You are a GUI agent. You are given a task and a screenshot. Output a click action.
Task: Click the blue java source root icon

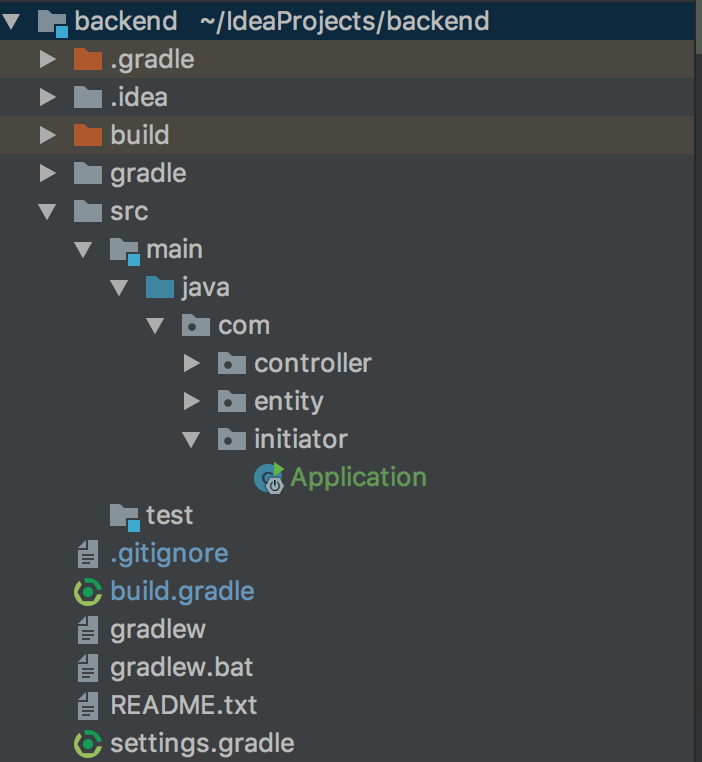click(x=160, y=288)
